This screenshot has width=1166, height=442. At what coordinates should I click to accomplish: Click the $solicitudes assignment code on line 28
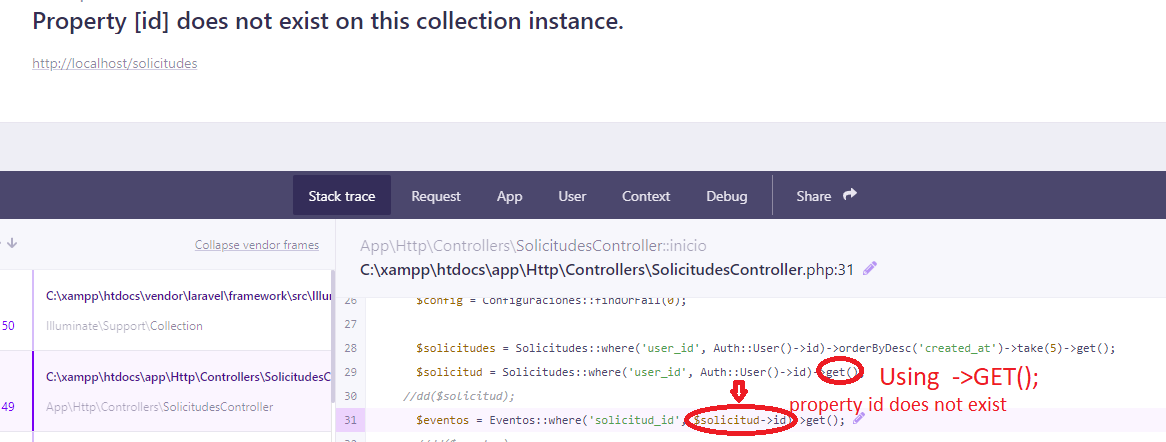[x=766, y=348]
